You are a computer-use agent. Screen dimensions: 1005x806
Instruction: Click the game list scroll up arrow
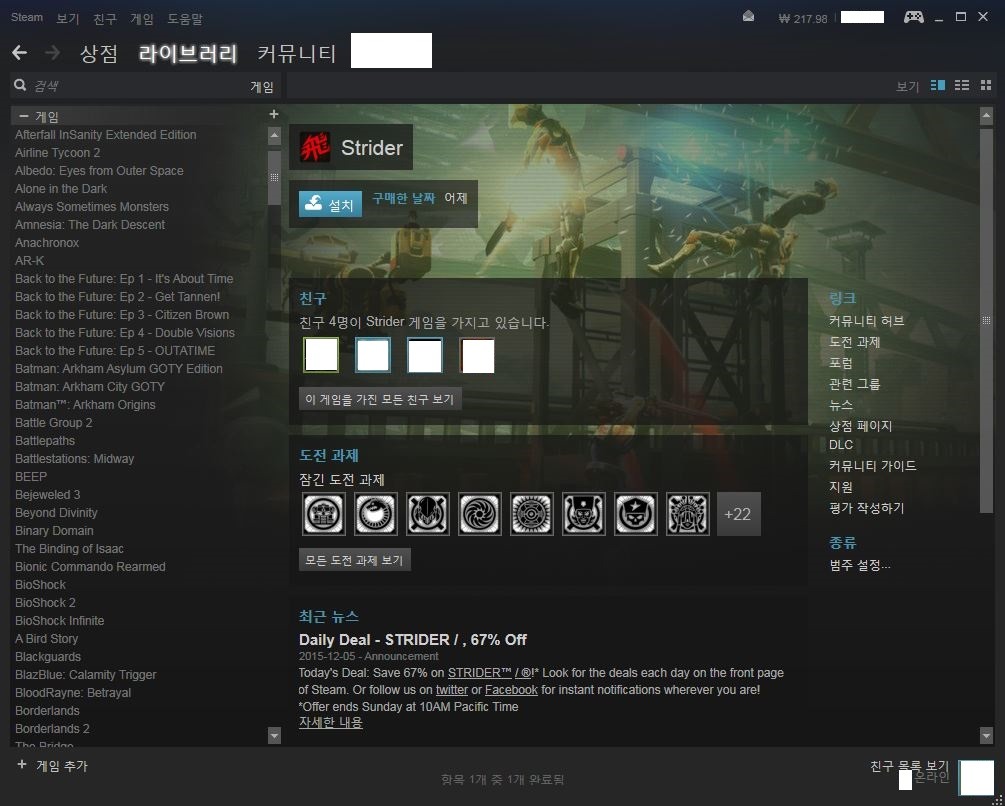(274, 136)
